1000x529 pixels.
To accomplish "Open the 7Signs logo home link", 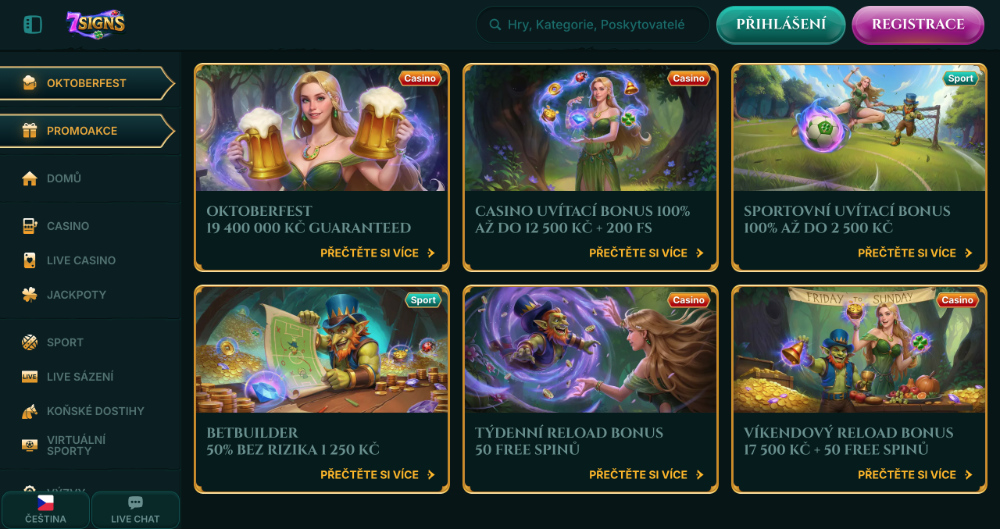I will [96, 24].
